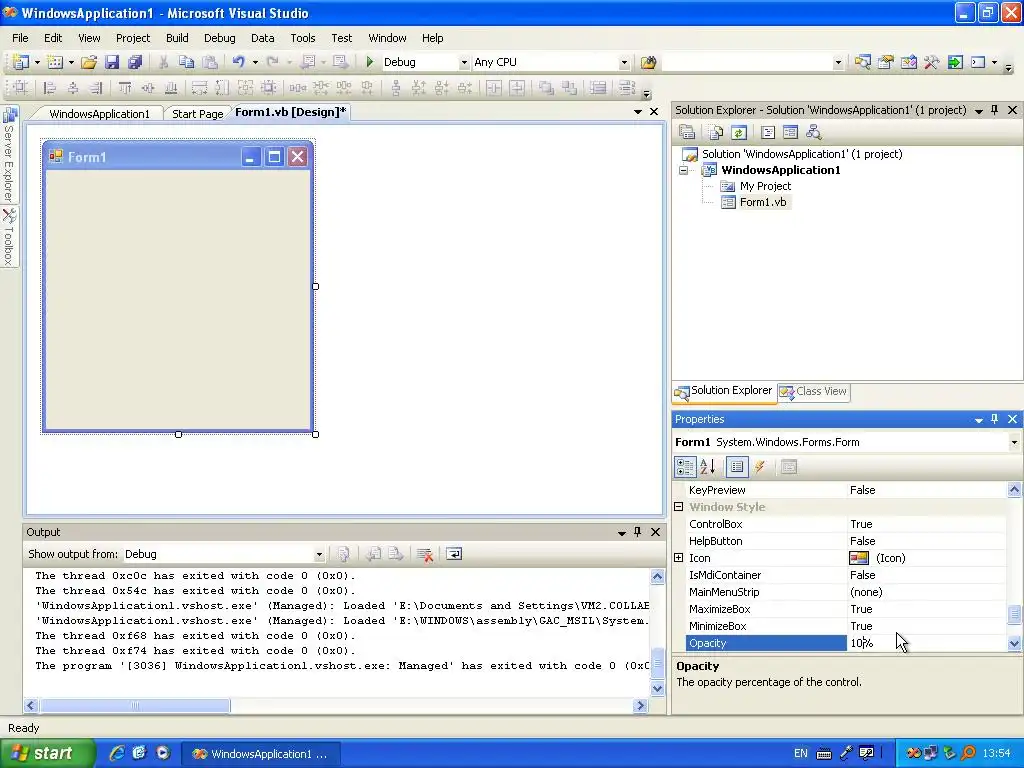Click the Open File folder icon
Screen dimensions: 1024x768
click(x=89, y=62)
